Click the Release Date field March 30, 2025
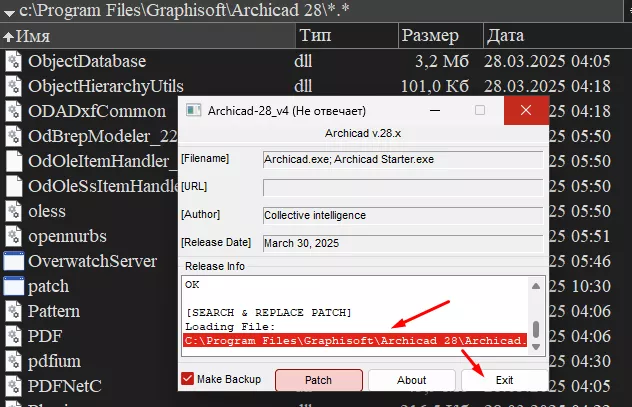This screenshot has width=632, height=407. [403, 243]
